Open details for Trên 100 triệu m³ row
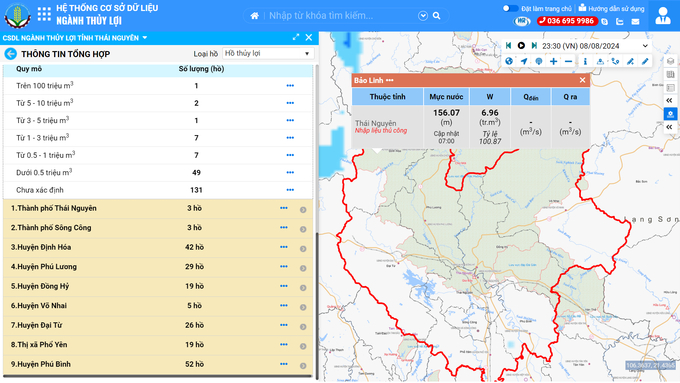Screen dimensions: 680x383 [290, 86]
